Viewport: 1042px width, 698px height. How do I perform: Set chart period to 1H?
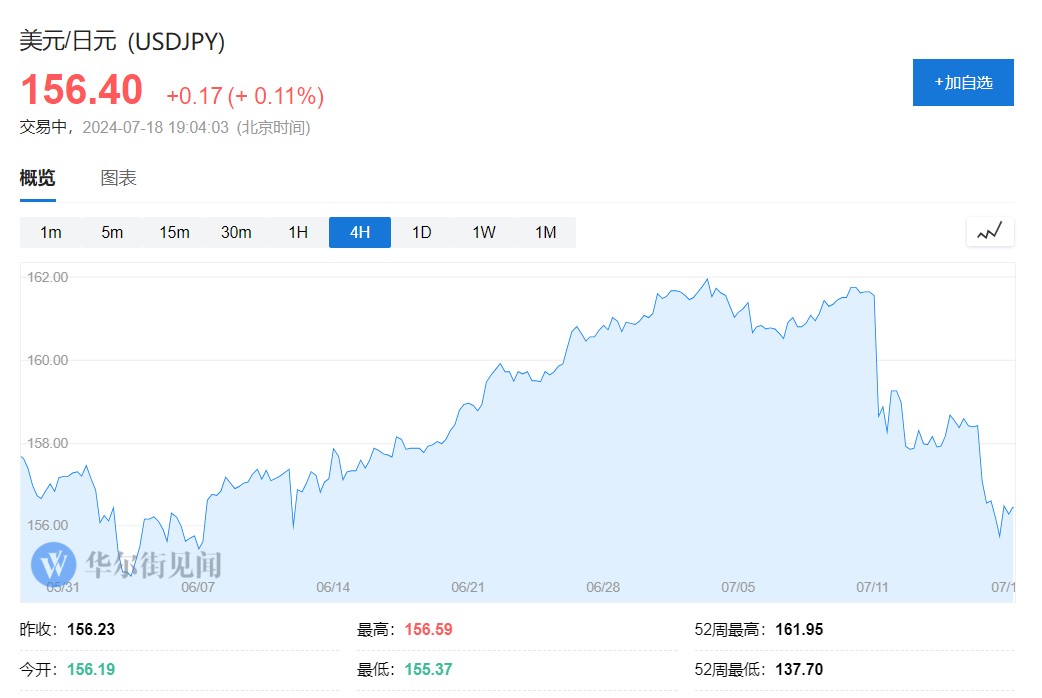pos(298,233)
